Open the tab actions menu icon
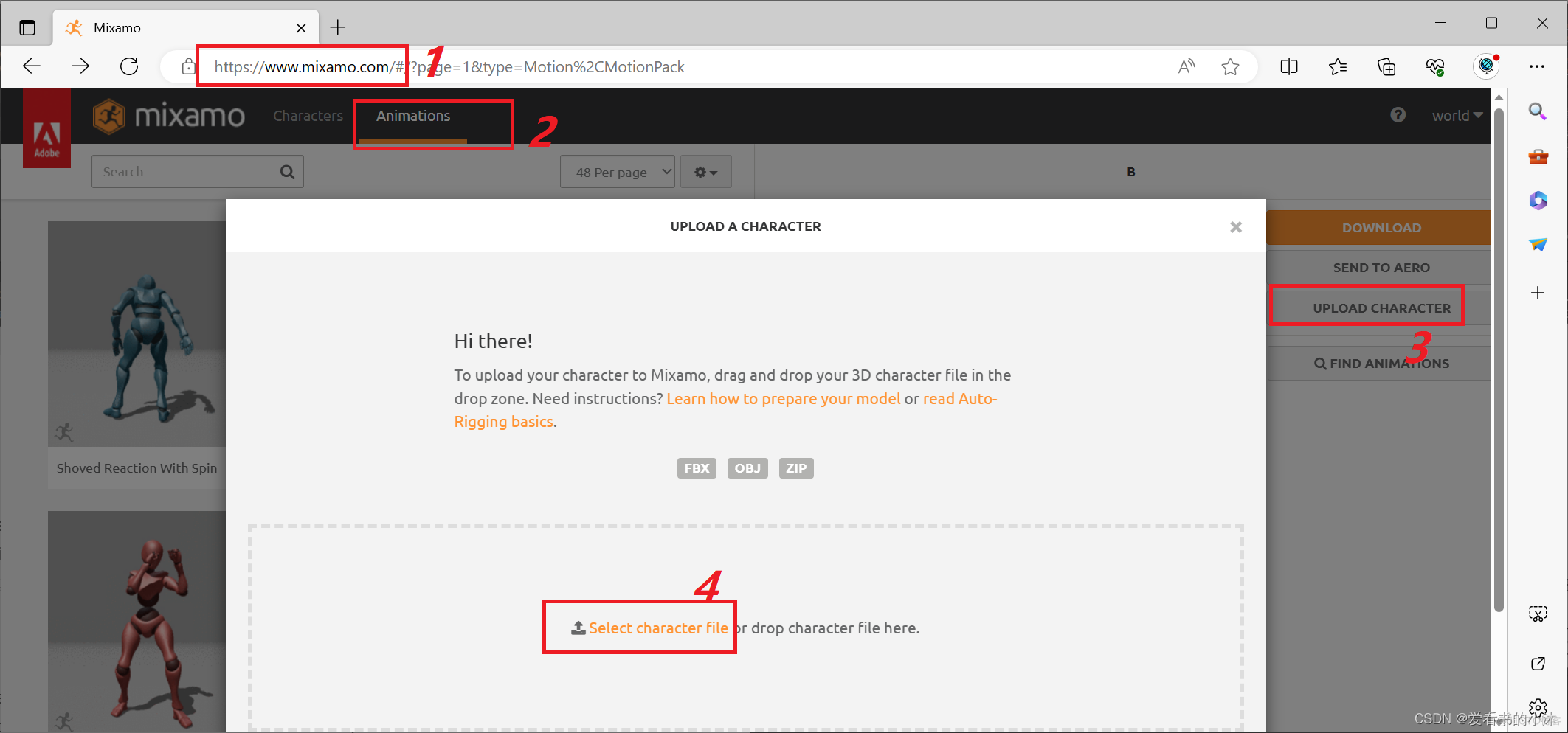 [27, 28]
